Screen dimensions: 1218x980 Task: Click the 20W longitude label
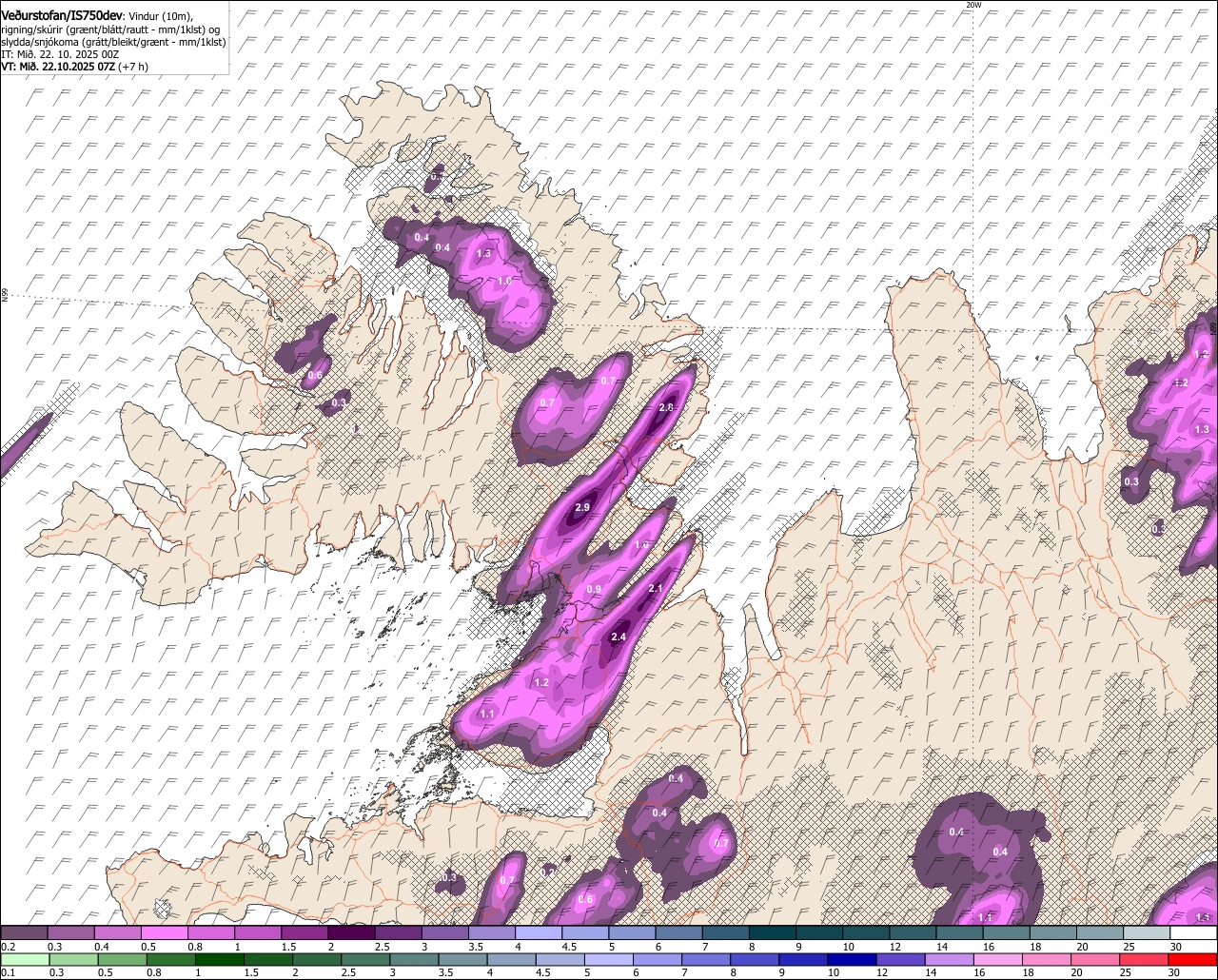(x=972, y=5)
